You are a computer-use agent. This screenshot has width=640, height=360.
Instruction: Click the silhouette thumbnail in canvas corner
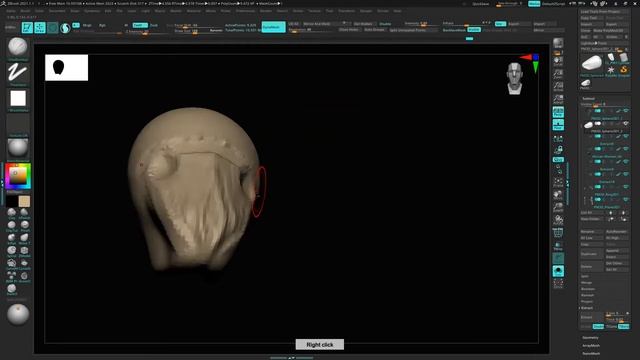(67, 67)
